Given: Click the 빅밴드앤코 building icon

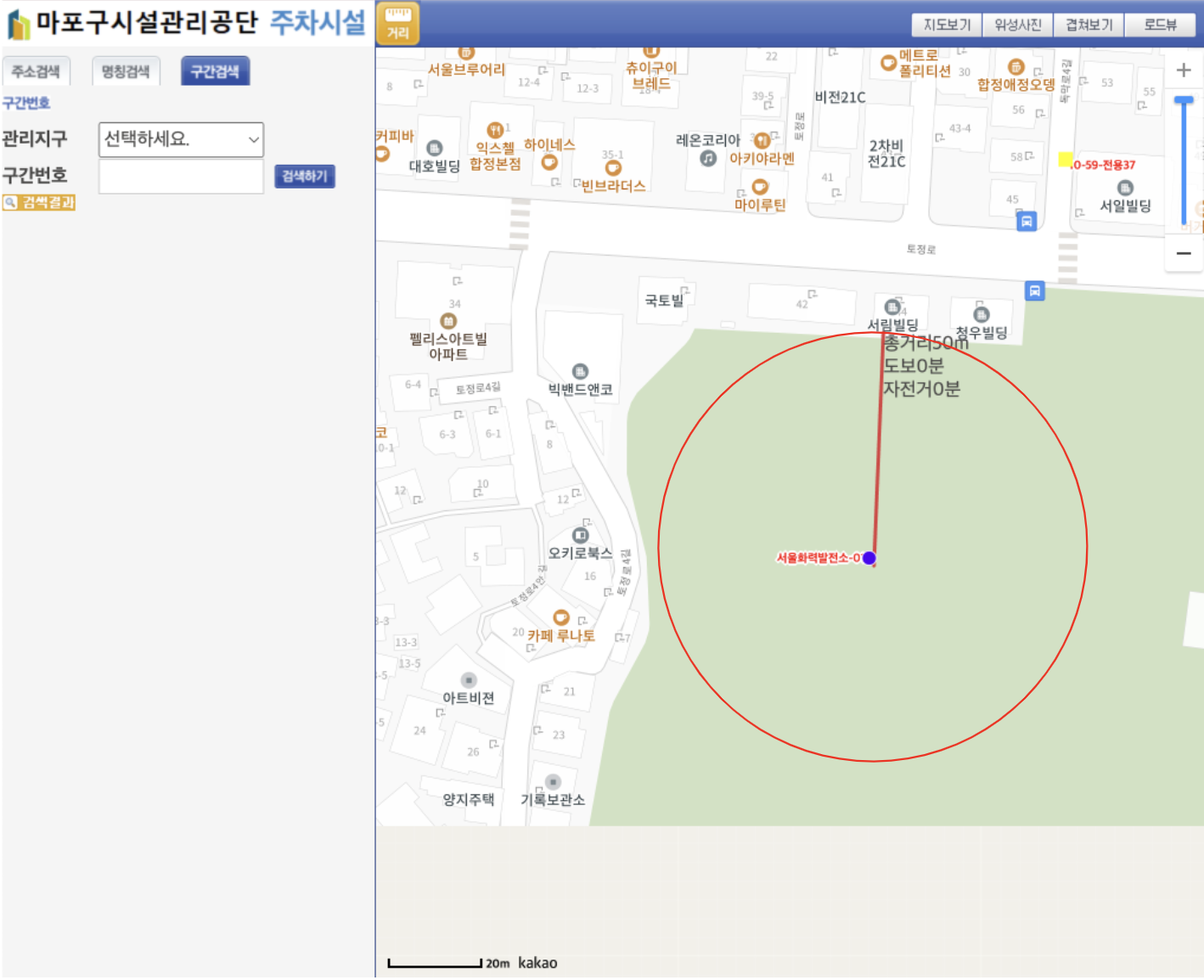Looking at the screenshot, I should coord(580,371).
